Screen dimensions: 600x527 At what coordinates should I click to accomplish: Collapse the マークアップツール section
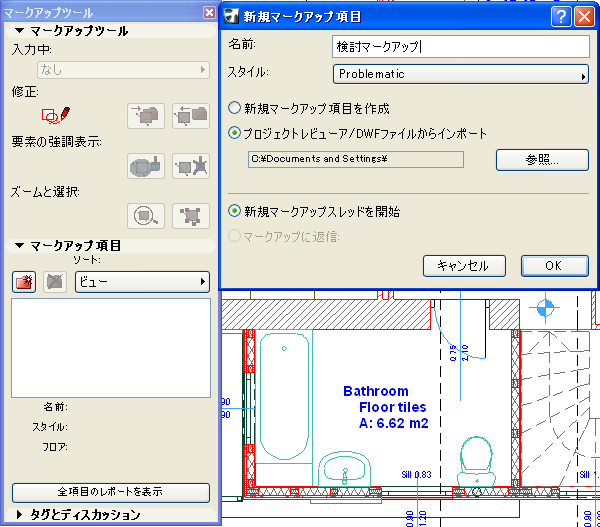tap(20, 31)
